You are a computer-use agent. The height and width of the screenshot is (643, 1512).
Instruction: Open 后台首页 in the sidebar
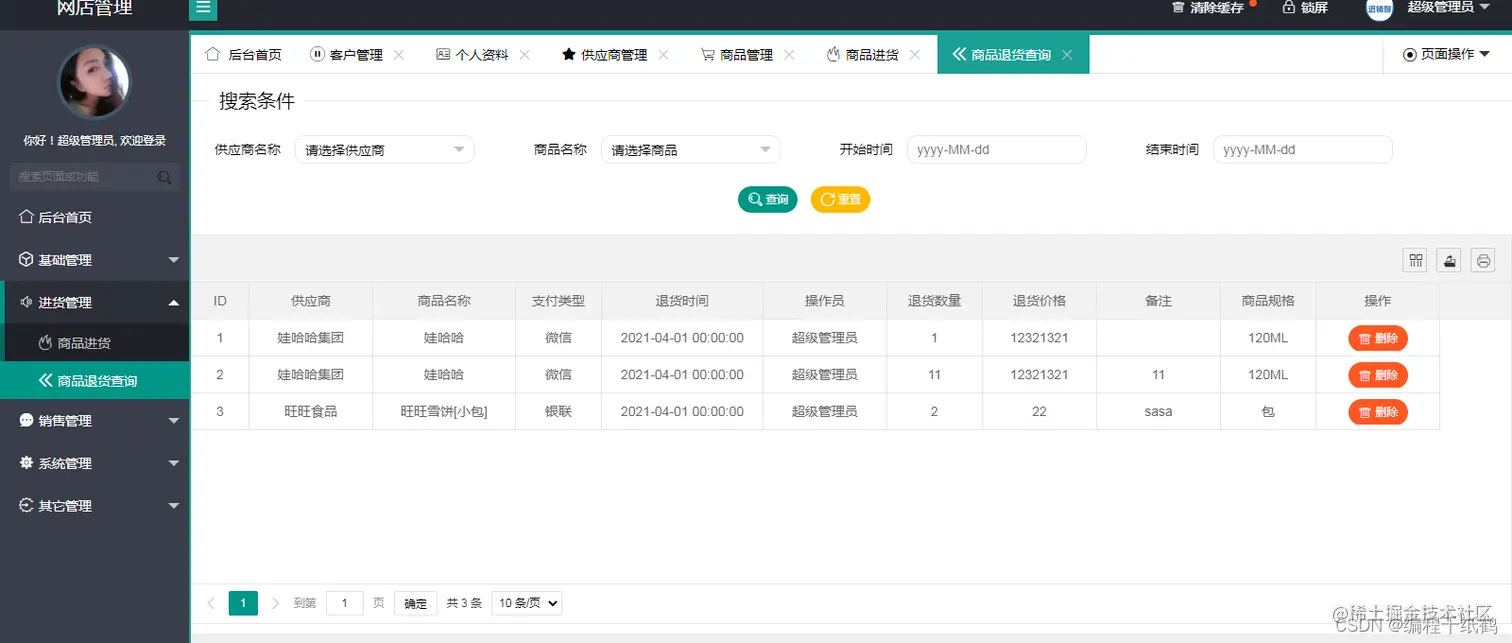[94, 217]
